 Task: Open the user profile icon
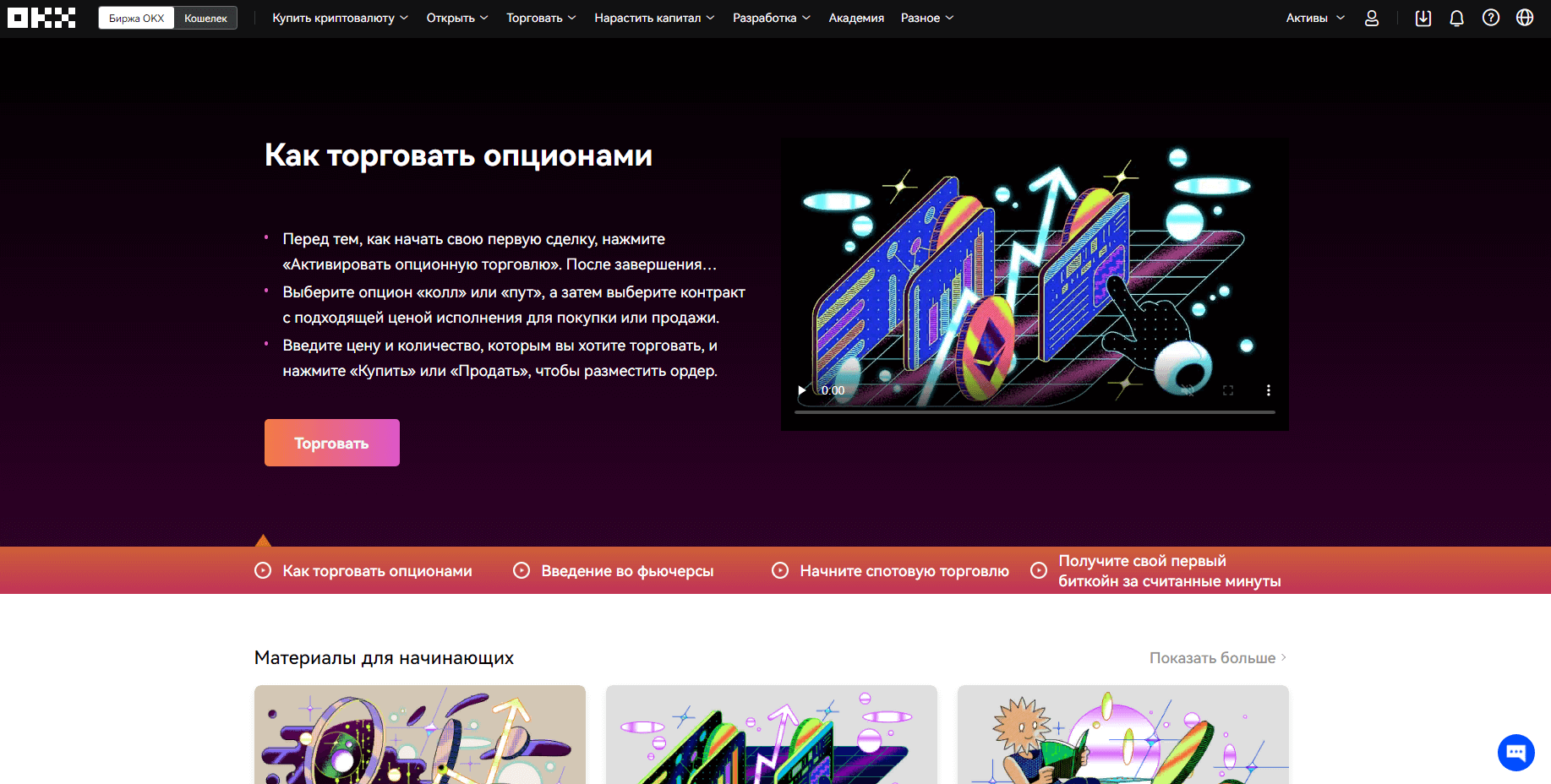[x=1371, y=18]
